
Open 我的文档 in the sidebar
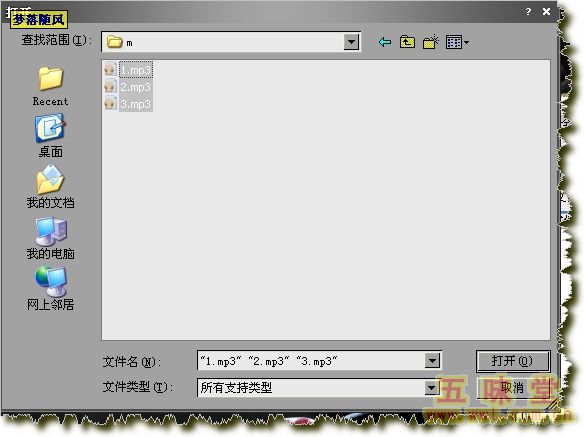(50, 187)
